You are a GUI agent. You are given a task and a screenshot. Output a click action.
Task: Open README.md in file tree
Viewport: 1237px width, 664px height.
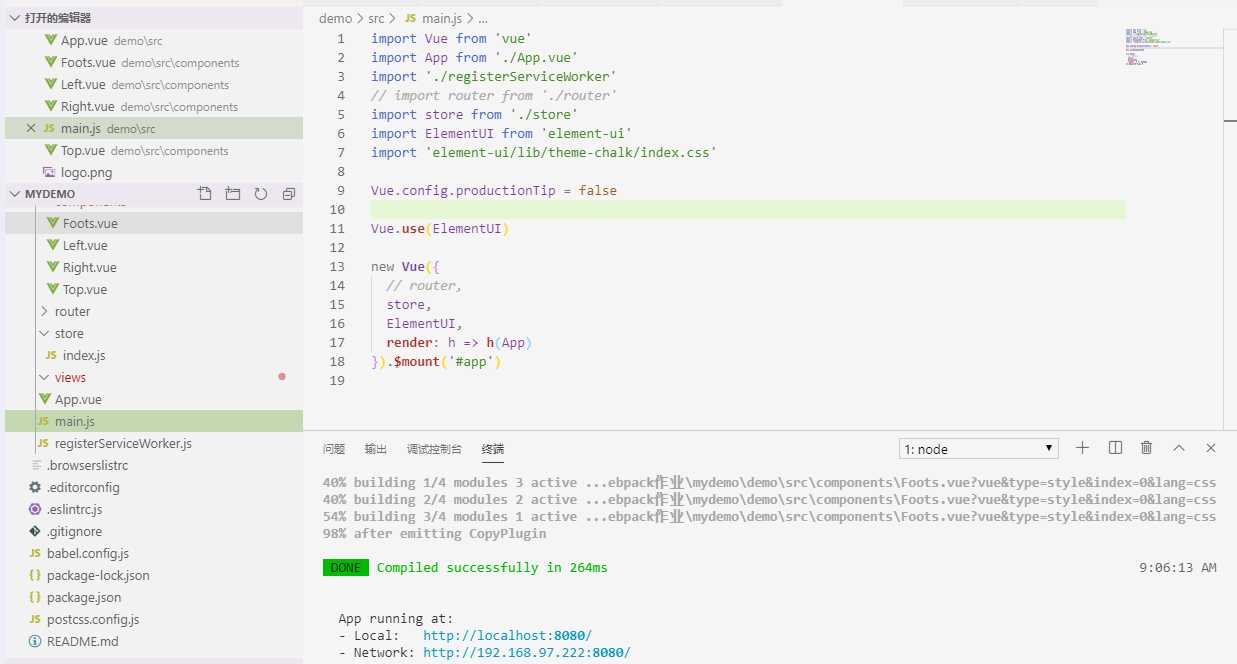coord(153,641)
